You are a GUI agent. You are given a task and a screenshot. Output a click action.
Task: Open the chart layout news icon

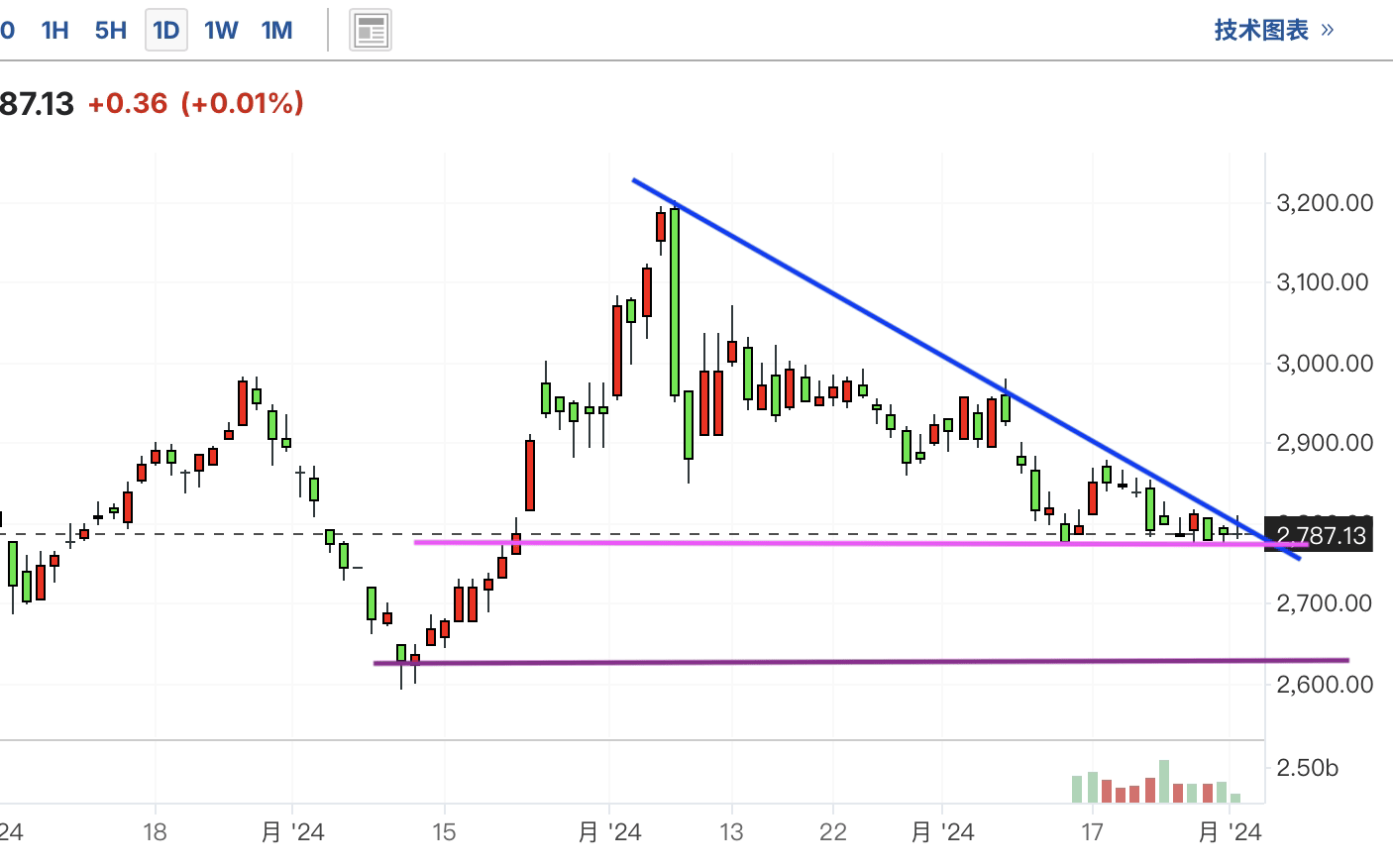(x=371, y=31)
